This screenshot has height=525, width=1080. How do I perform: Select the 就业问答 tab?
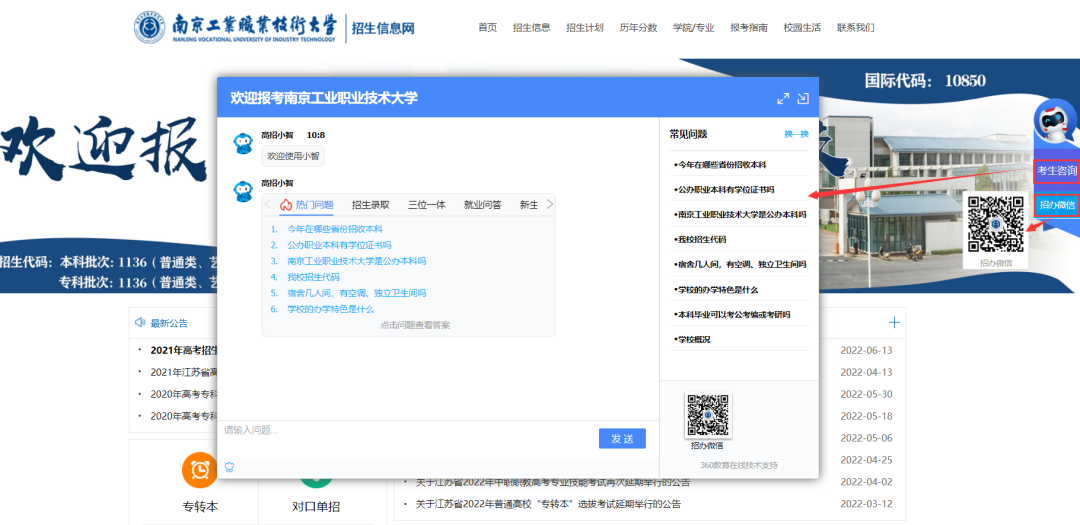(x=482, y=205)
